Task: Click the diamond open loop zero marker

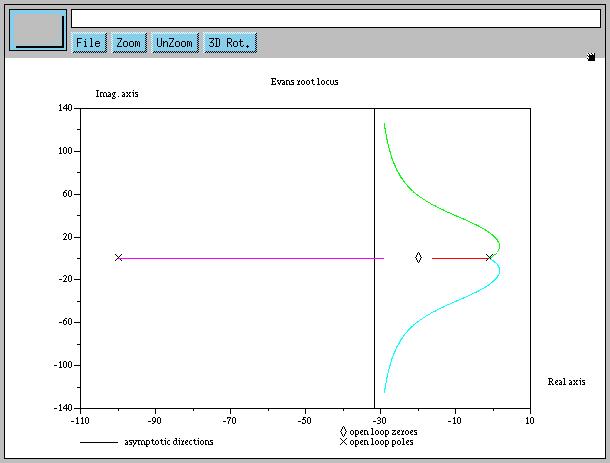Action: (418, 258)
